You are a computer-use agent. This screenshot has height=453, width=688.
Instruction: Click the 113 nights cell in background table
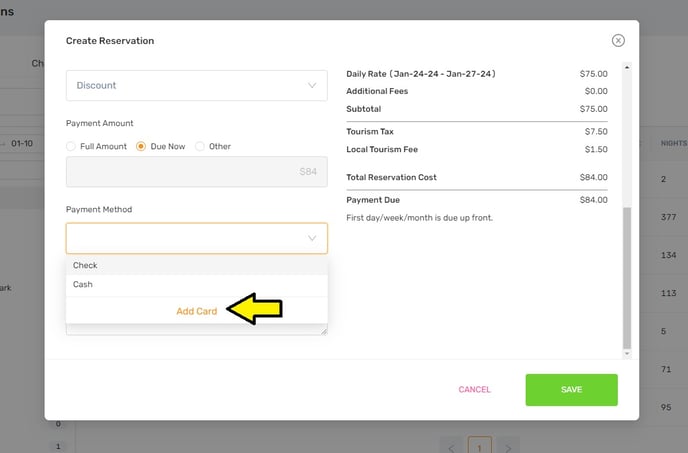click(668, 293)
